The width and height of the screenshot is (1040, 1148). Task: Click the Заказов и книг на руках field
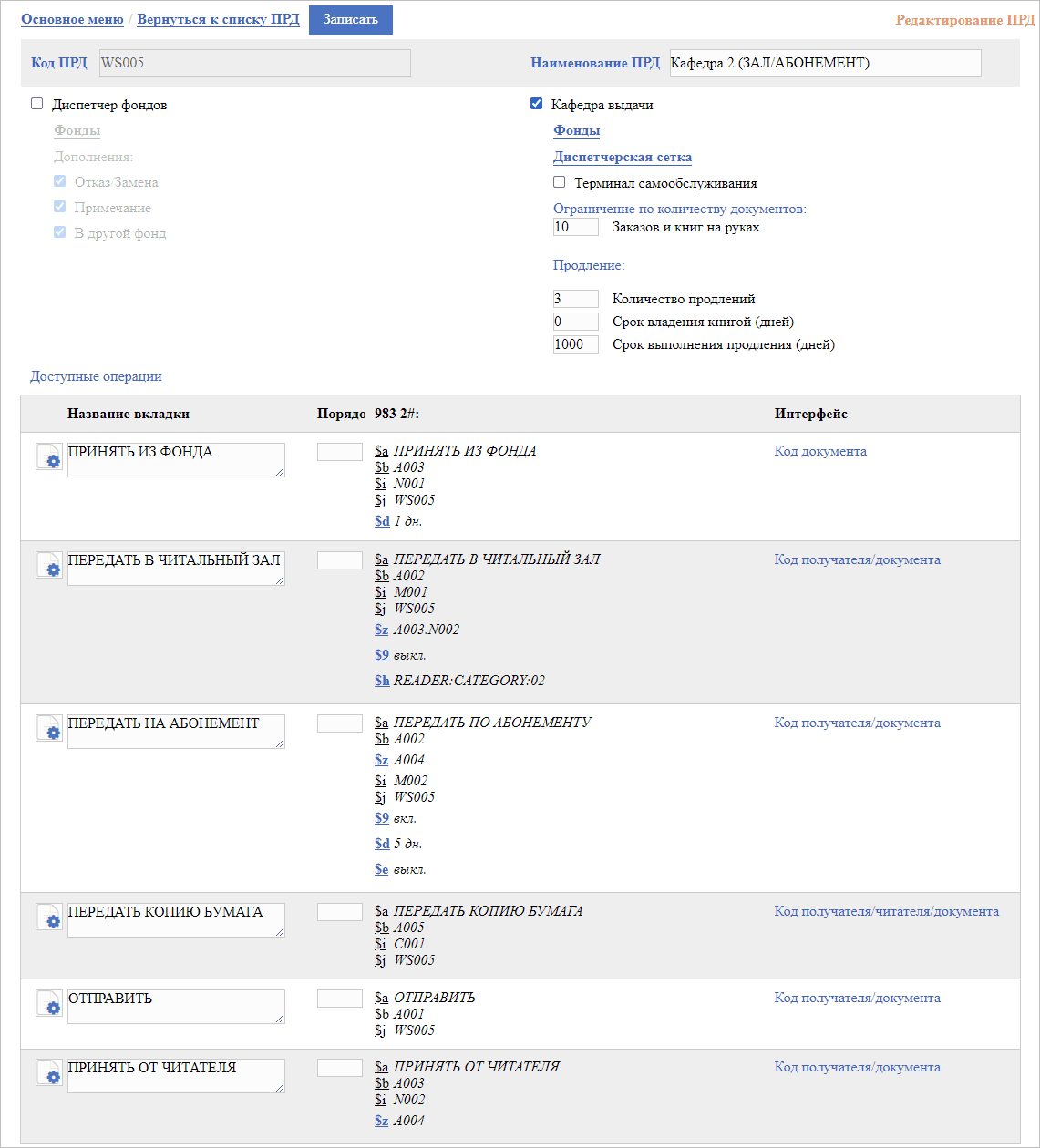(576, 227)
